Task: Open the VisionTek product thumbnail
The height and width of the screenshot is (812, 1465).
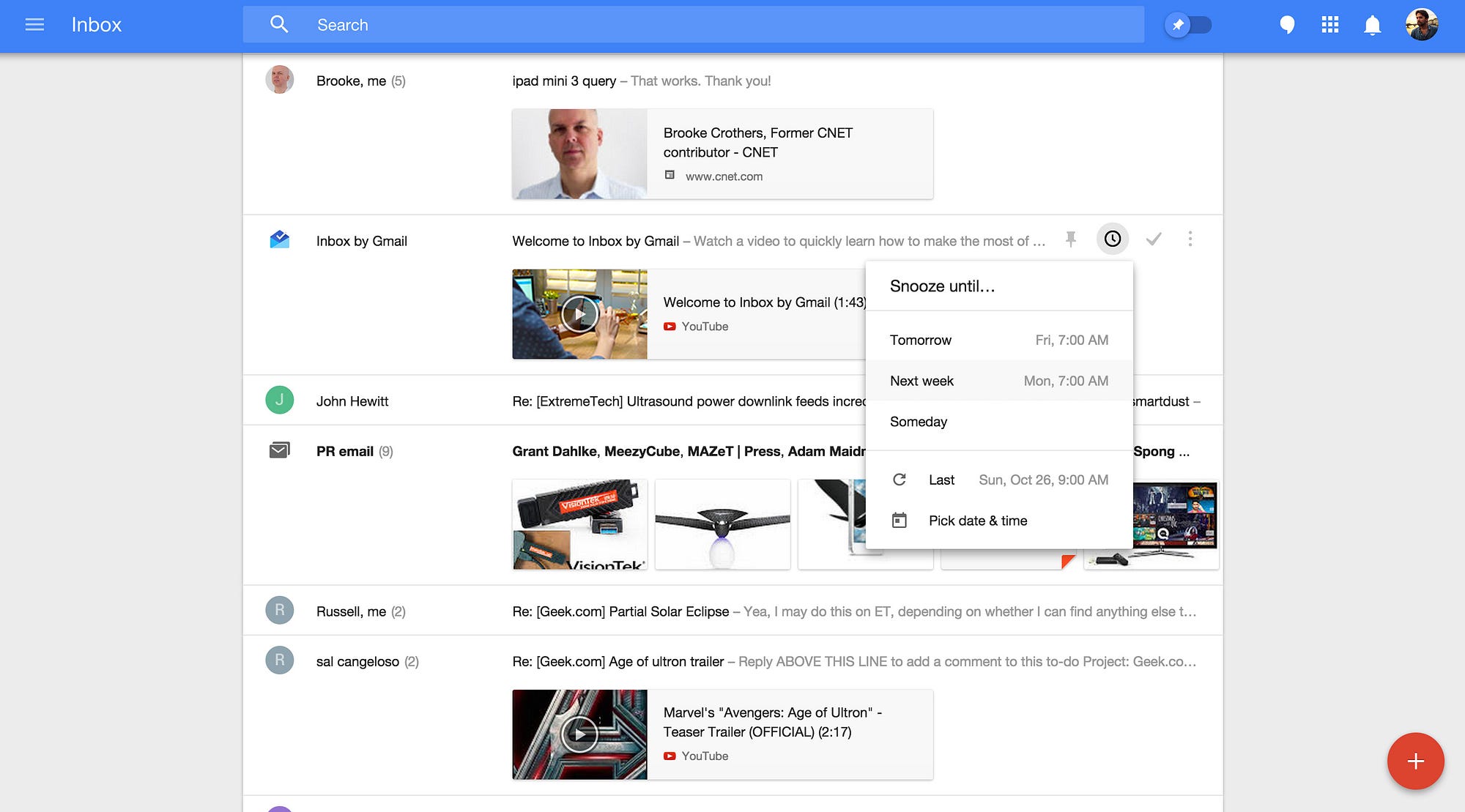Action: coord(579,524)
